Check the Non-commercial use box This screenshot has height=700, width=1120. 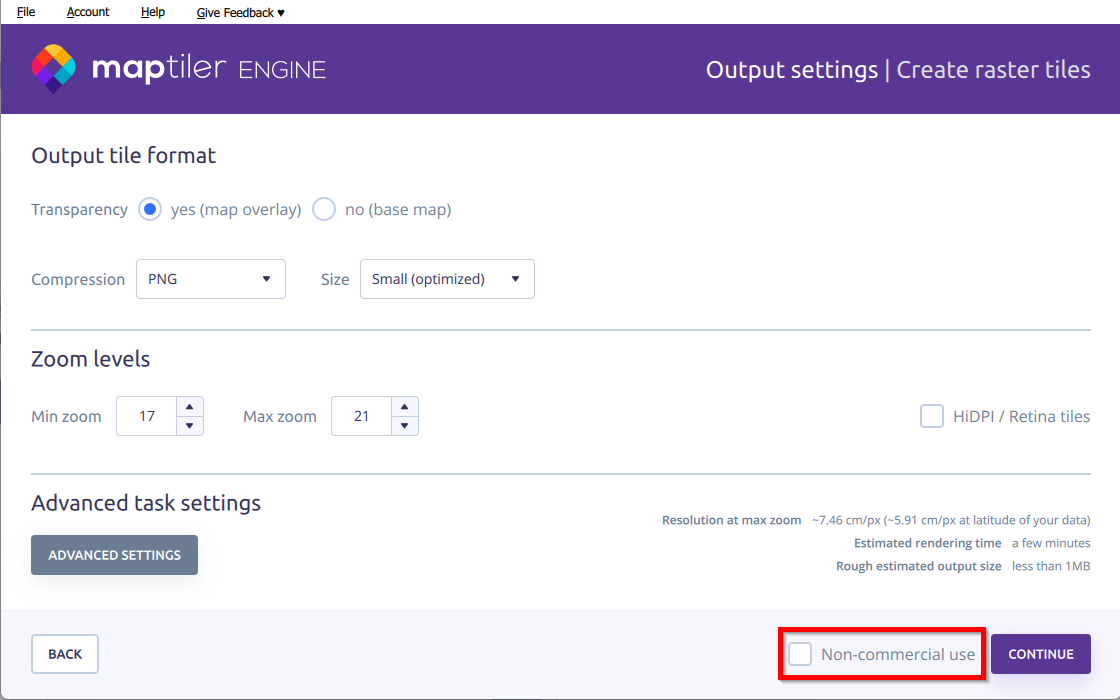tap(800, 654)
